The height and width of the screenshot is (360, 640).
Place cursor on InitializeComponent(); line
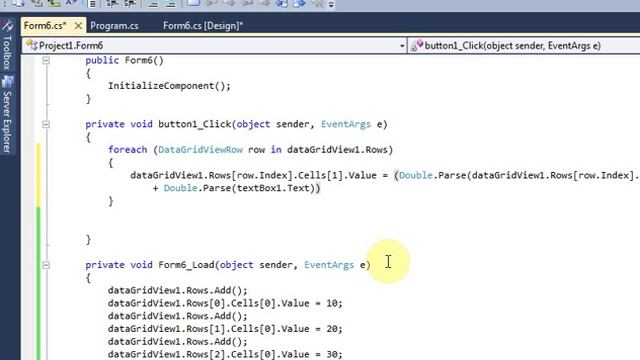[x=169, y=86]
